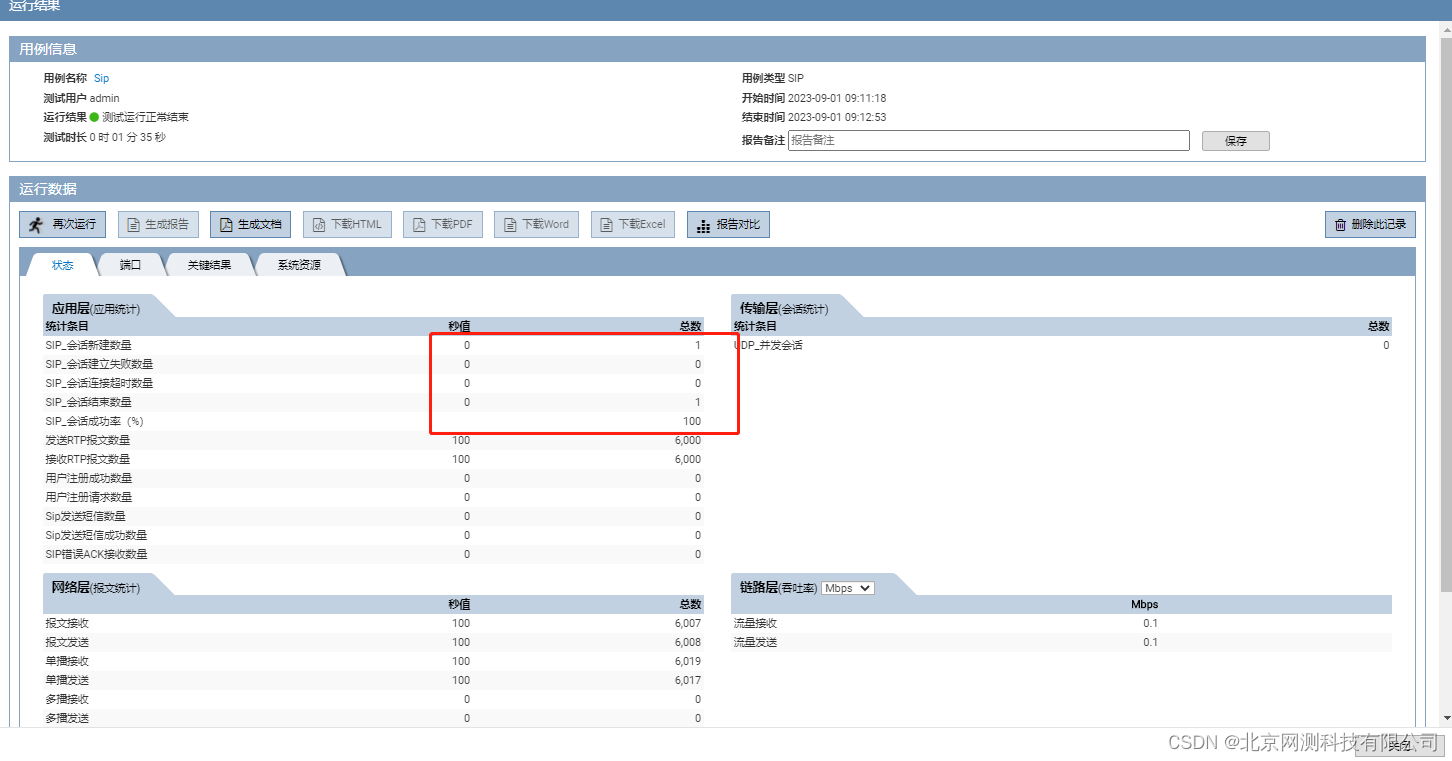
Task: Open the Sip test case name link
Action: coord(101,78)
